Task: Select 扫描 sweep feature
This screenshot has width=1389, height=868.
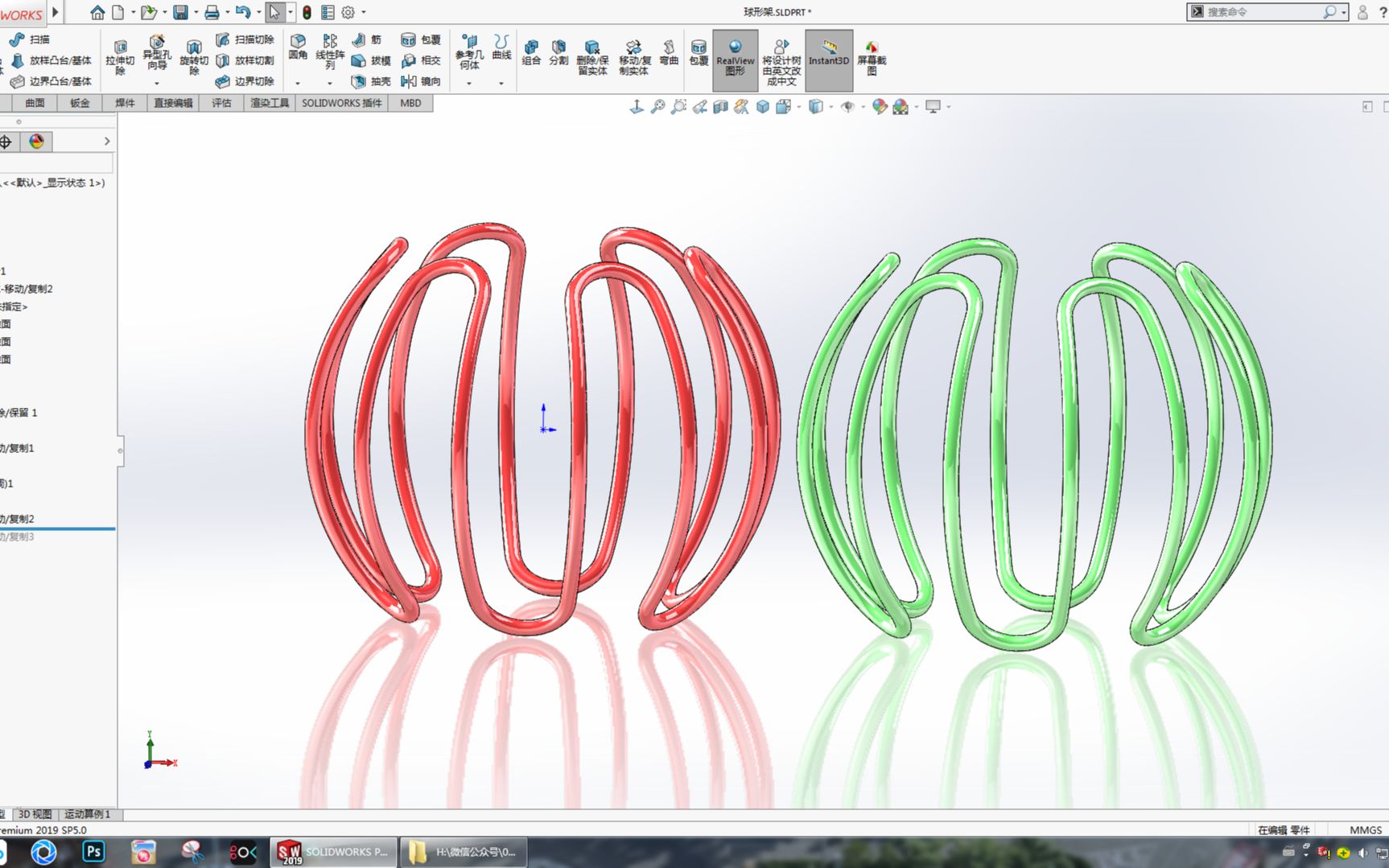Action: (x=30, y=39)
